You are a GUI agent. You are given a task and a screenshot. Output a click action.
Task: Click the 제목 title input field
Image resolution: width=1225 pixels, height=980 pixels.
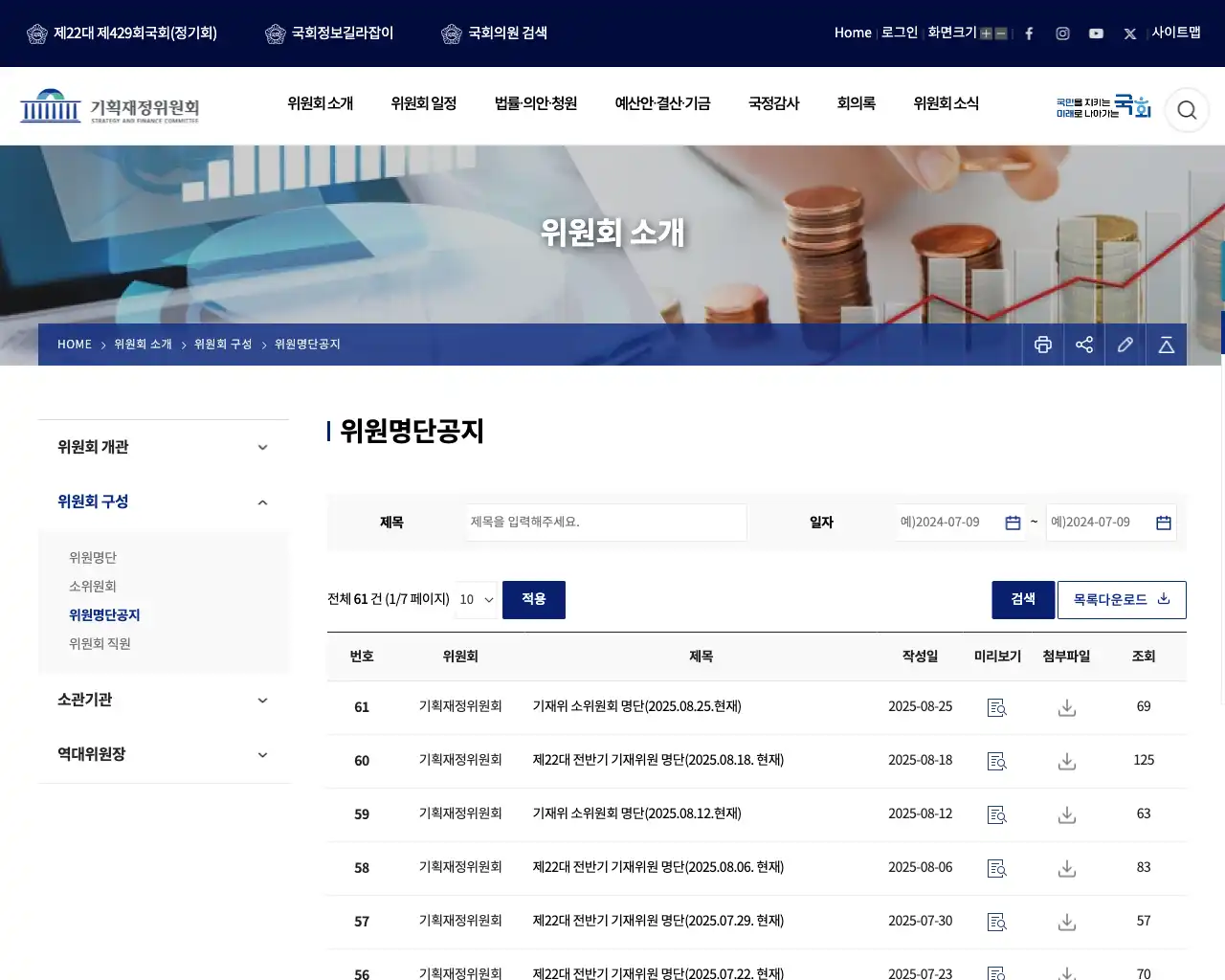pyautogui.click(x=607, y=523)
